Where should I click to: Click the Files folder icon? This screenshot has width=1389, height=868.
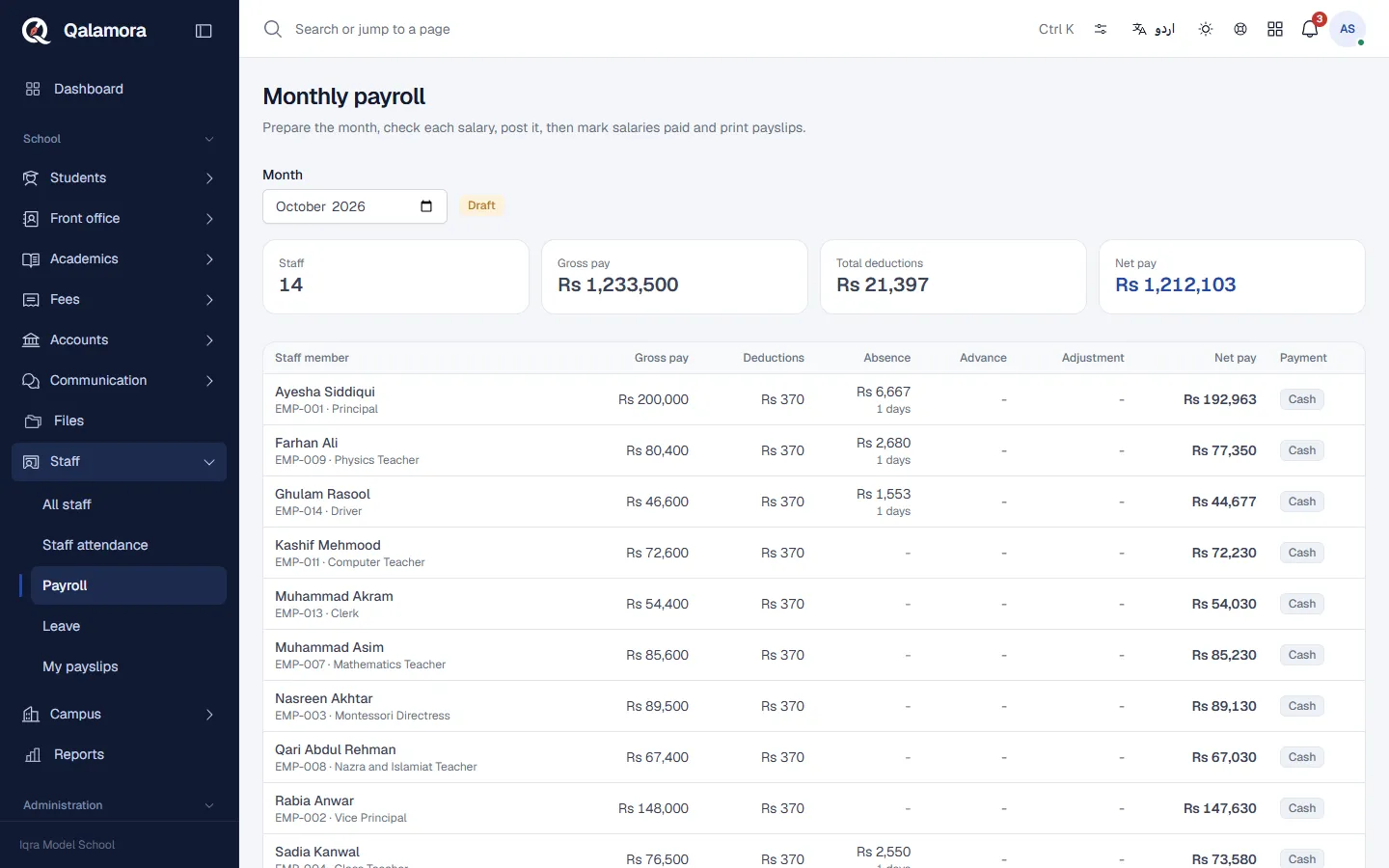click(33, 420)
